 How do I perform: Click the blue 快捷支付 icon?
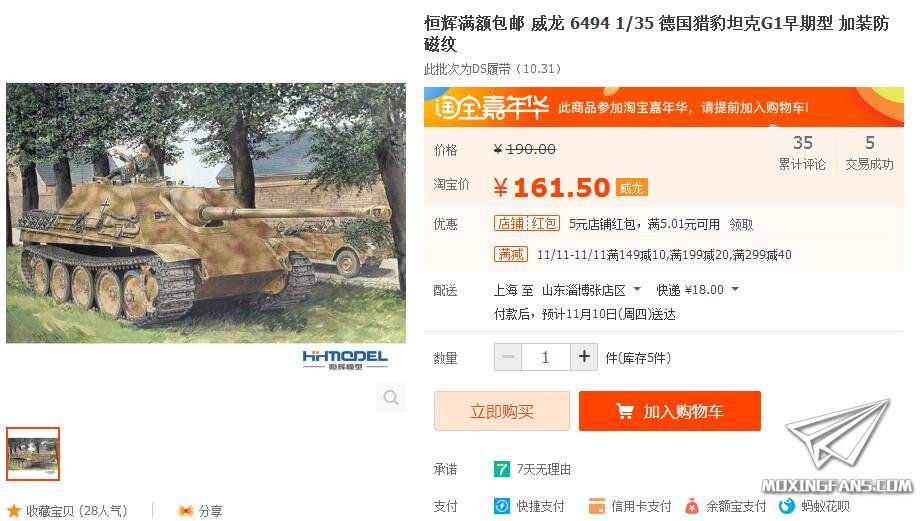pos(502,506)
